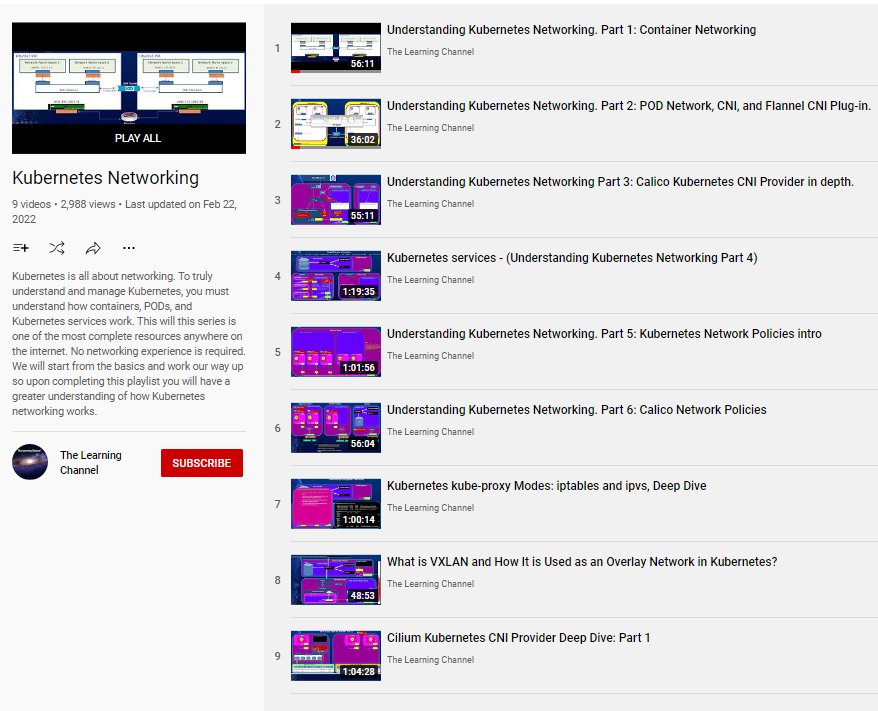Screen dimensions: 878x711
Task: Click the red SUBSCRIBE button
Action: tap(202, 463)
